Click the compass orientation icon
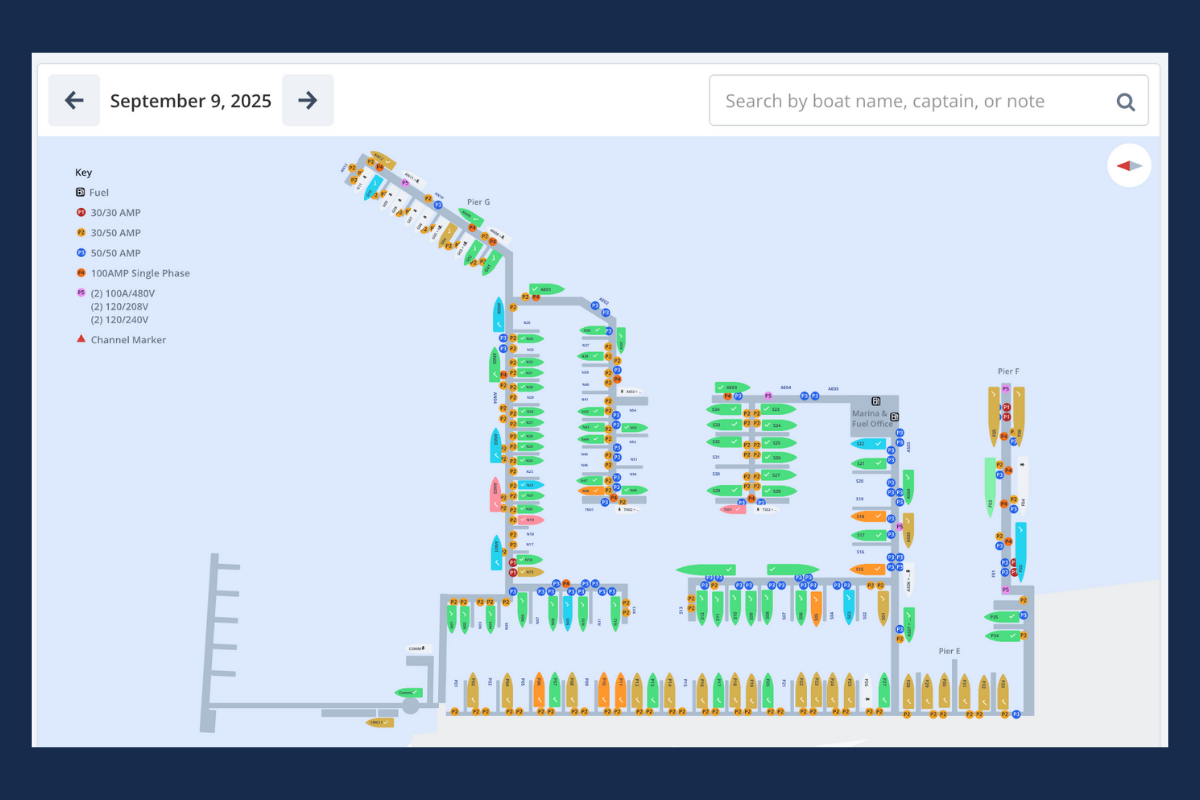1200x800 pixels. (x=1129, y=166)
